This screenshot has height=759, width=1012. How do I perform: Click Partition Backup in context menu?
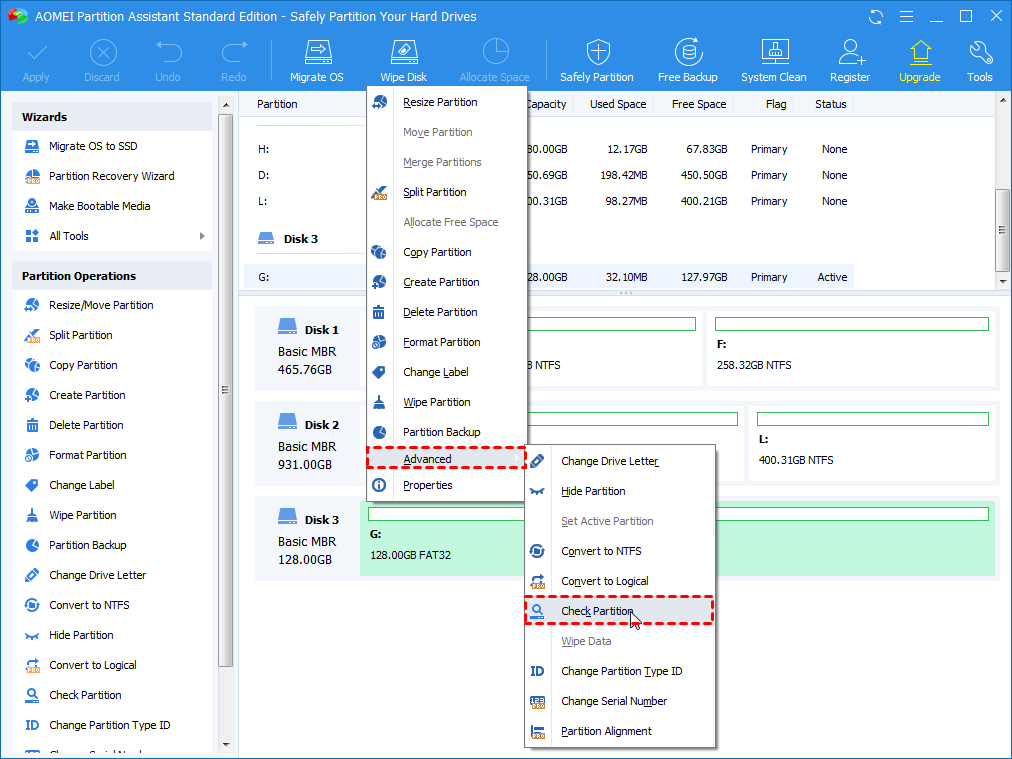click(x=446, y=432)
